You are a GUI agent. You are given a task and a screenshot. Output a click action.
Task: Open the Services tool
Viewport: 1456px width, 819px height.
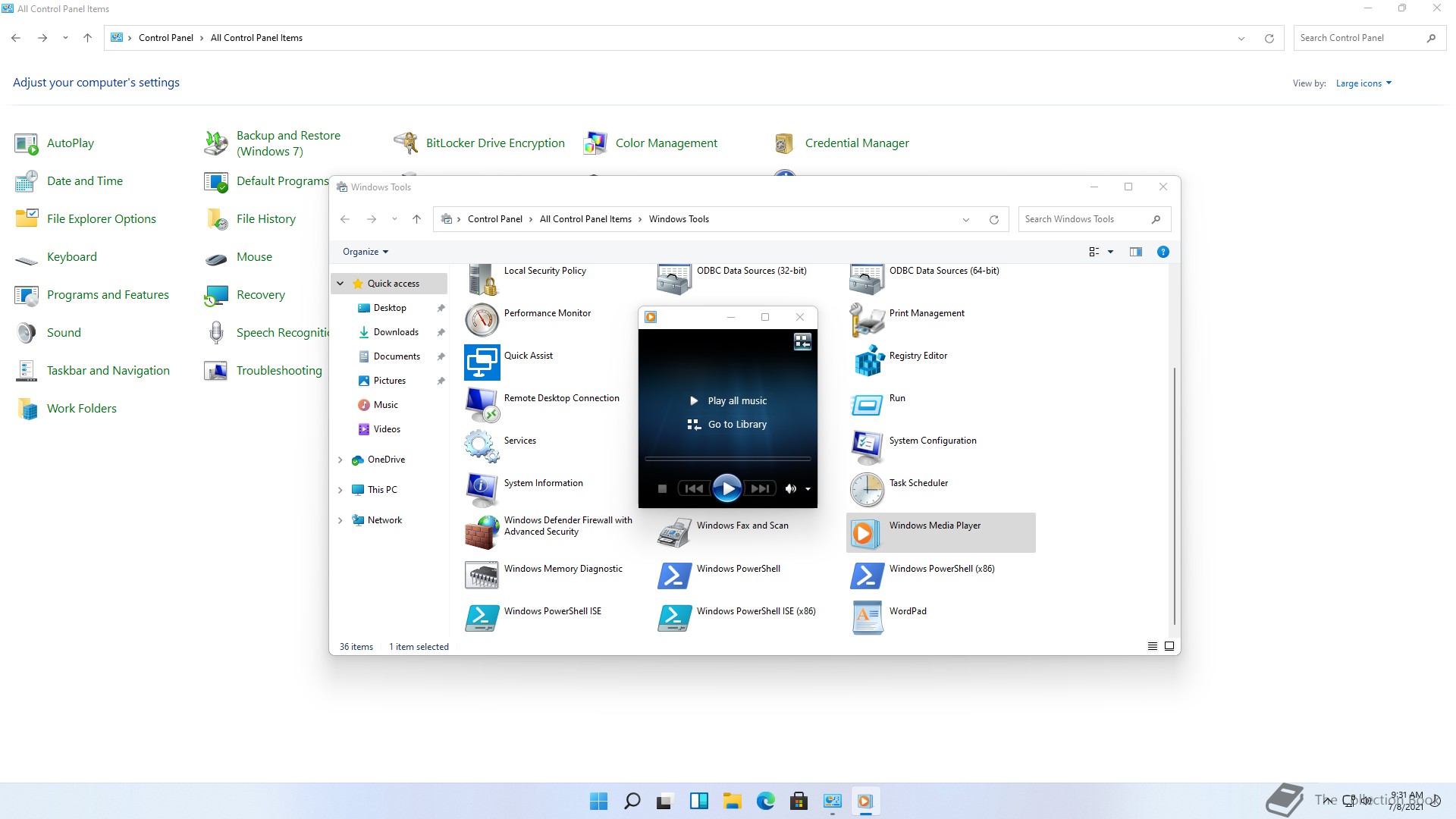coord(500,447)
